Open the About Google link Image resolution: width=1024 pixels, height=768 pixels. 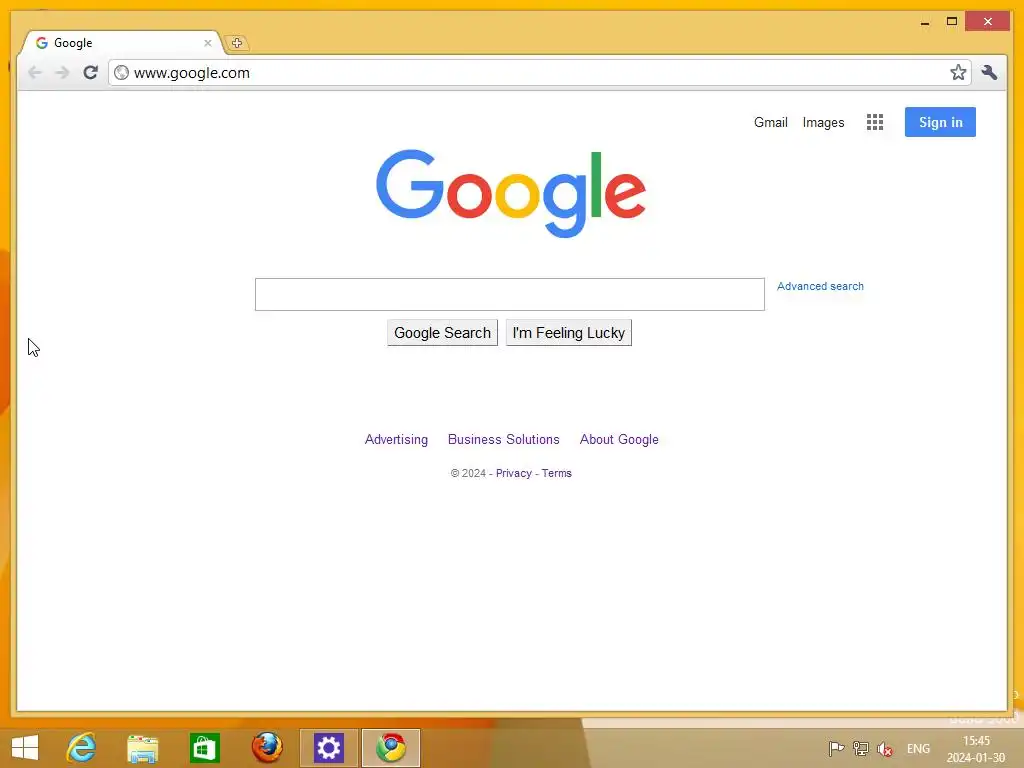point(619,440)
